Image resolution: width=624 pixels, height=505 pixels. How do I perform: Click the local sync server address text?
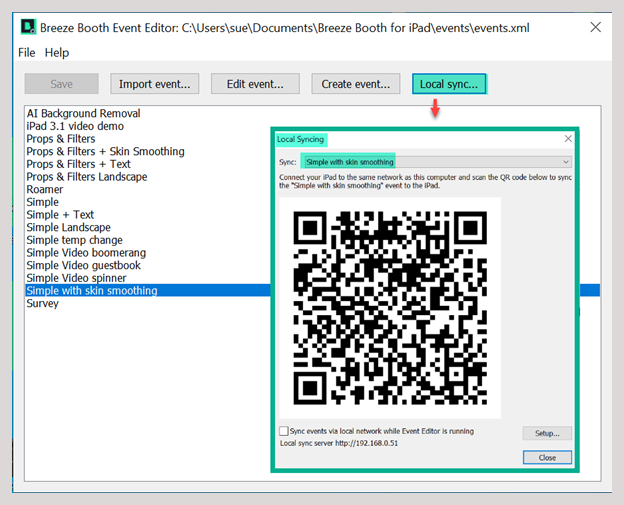pos(339,443)
